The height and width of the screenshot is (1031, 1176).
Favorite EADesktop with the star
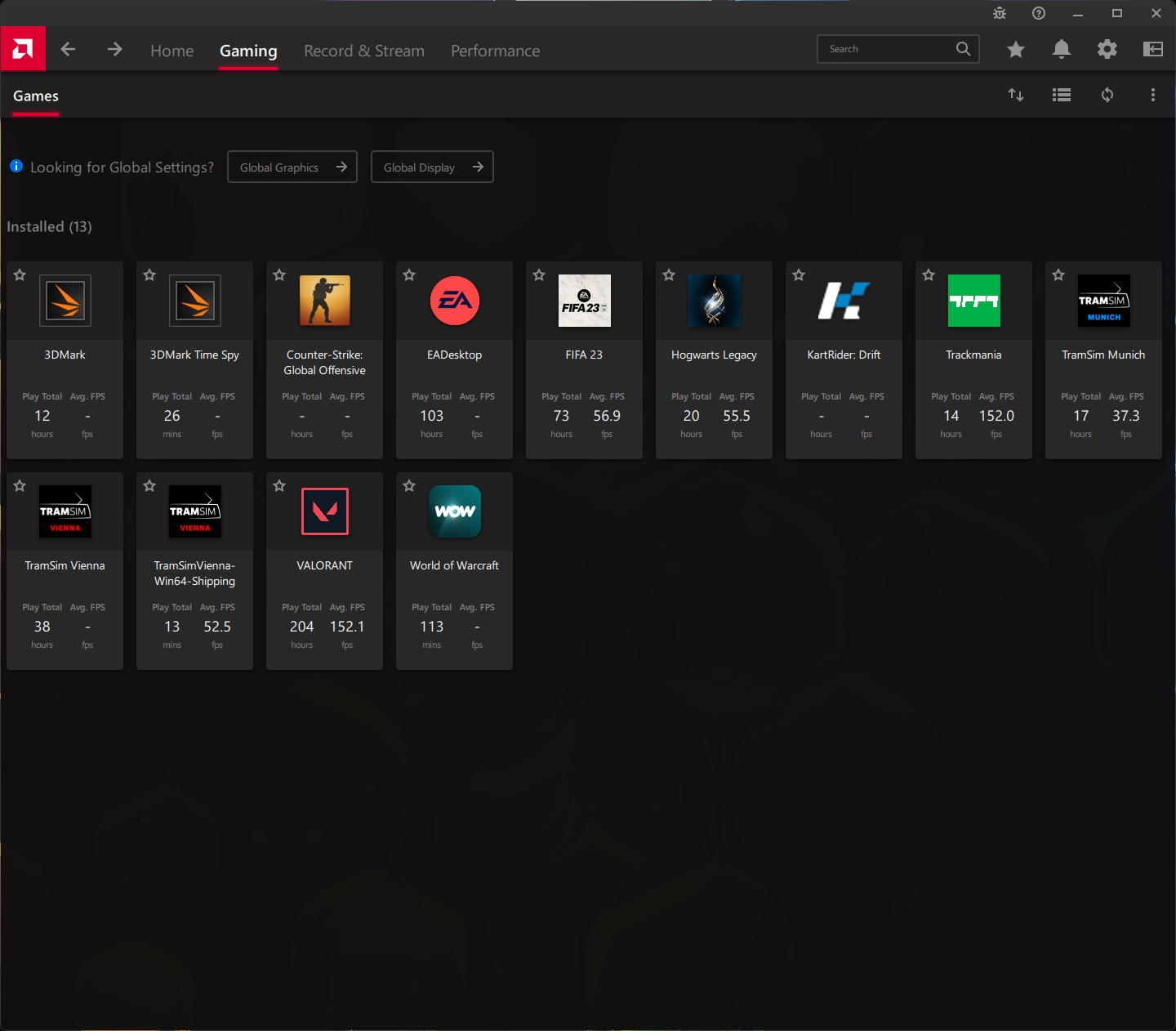click(x=409, y=275)
